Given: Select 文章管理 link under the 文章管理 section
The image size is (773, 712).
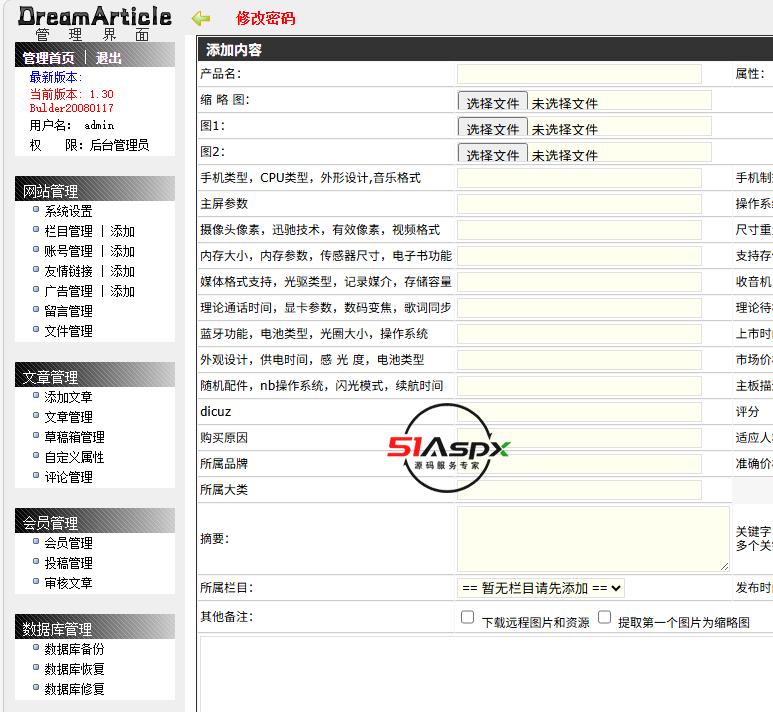Looking at the screenshot, I should (x=69, y=417).
